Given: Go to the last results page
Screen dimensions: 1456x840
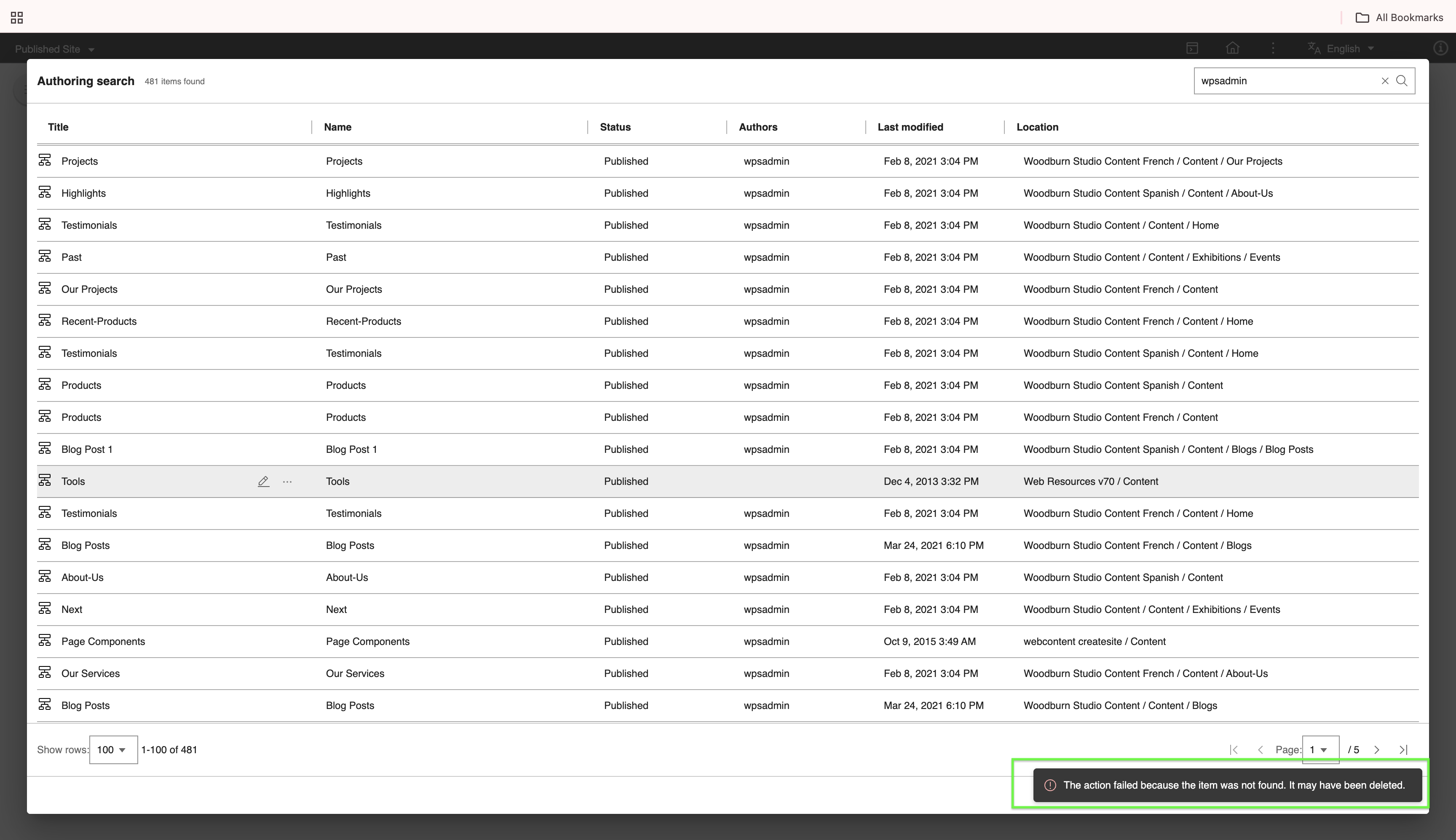Looking at the screenshot, I should [1403, 749].
